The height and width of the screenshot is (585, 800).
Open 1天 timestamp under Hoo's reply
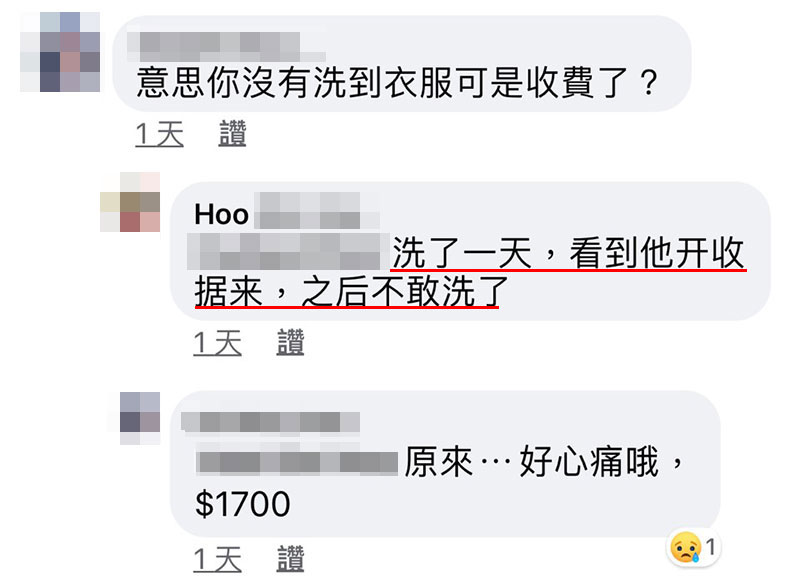(217, 342)
